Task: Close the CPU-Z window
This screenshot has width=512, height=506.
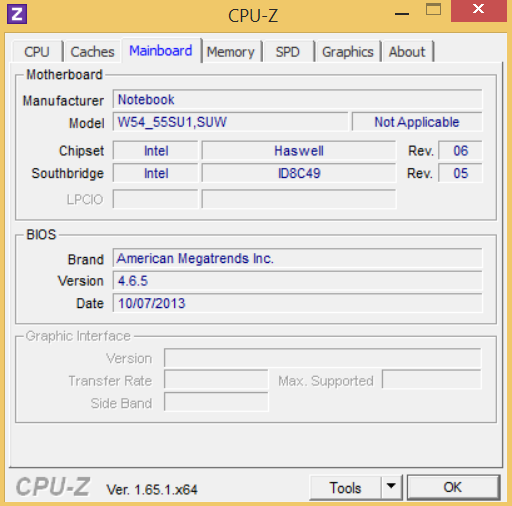Action: coord(479,10)
